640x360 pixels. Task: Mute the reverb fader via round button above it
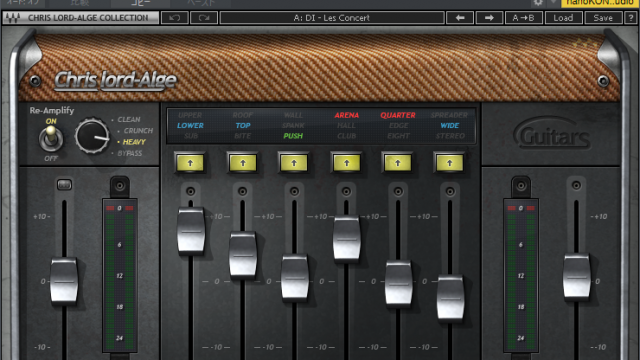346,191
